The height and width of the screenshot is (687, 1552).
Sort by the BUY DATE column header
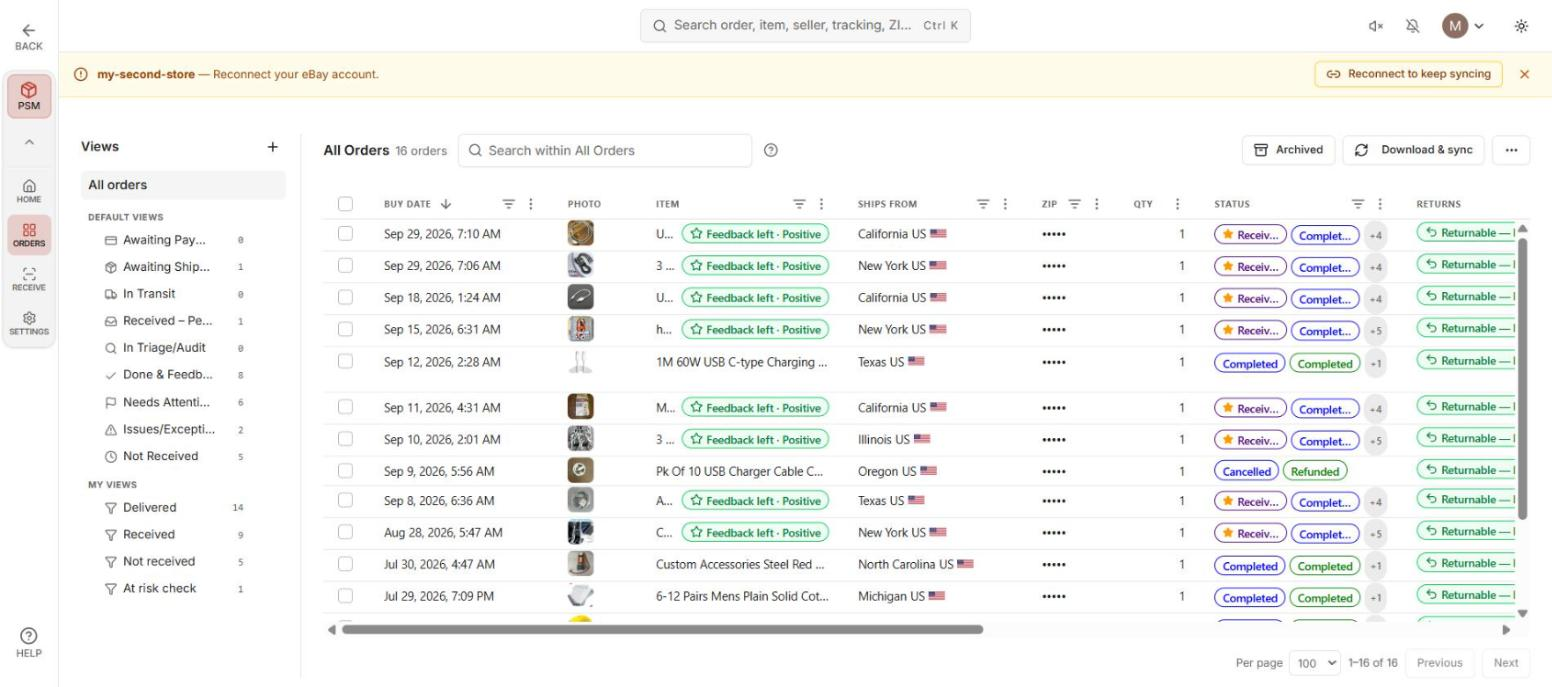click(x=418, y=204)
